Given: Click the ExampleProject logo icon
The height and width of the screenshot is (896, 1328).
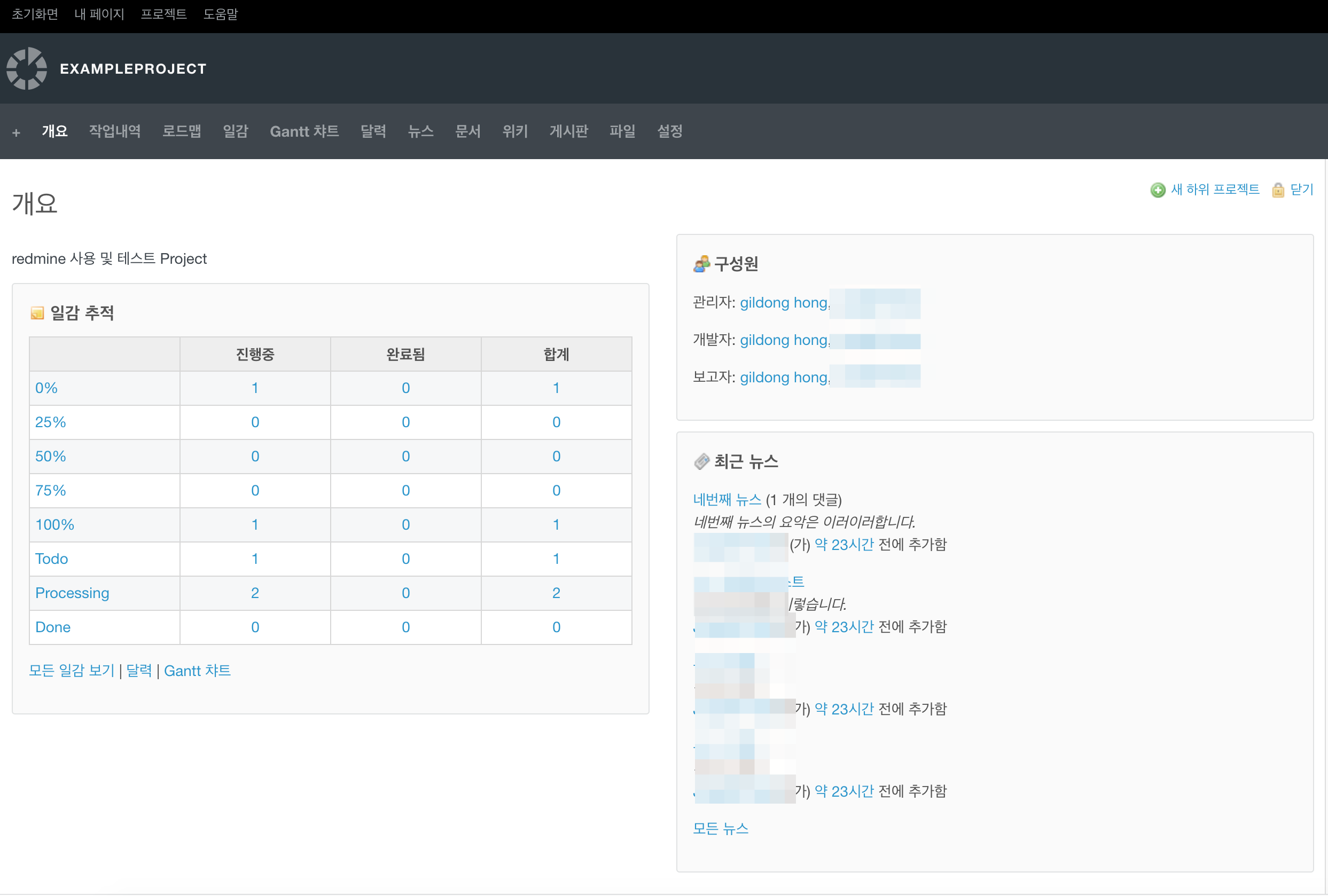Looking at the screenshot, I should pos(27,68).
